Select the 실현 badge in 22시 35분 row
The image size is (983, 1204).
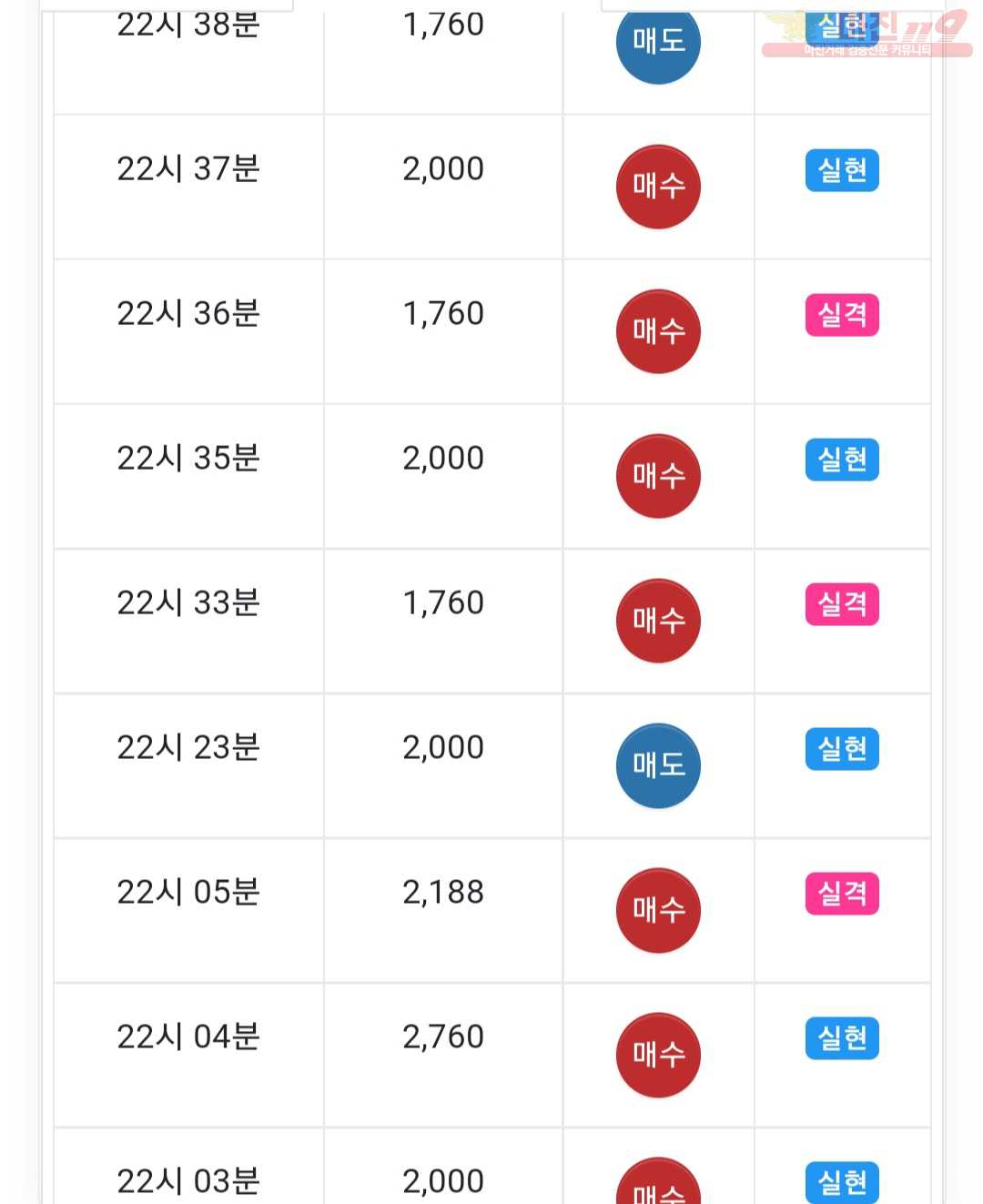tap(842, 460)
